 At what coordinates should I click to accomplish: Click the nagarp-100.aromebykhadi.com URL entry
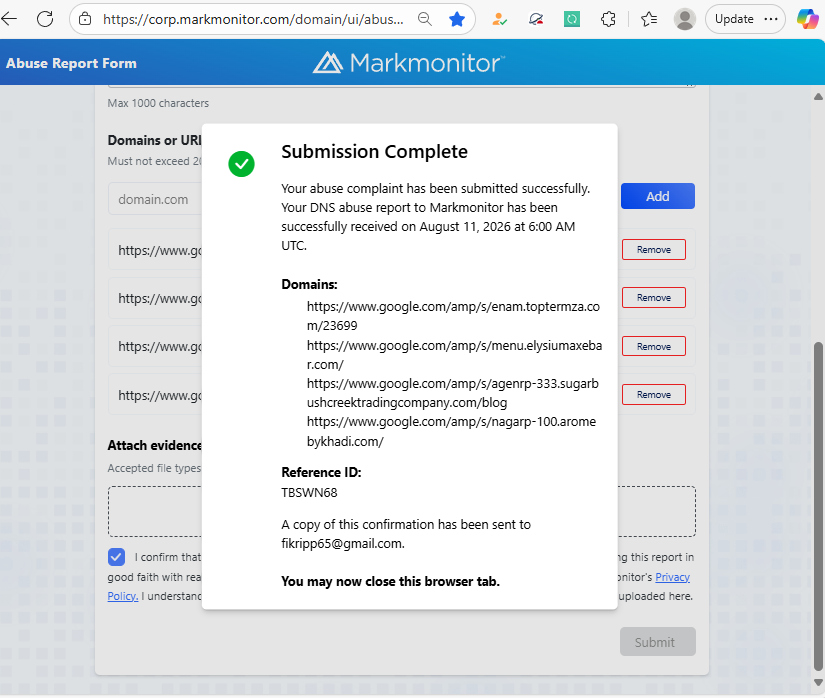[x=451, y=431]
